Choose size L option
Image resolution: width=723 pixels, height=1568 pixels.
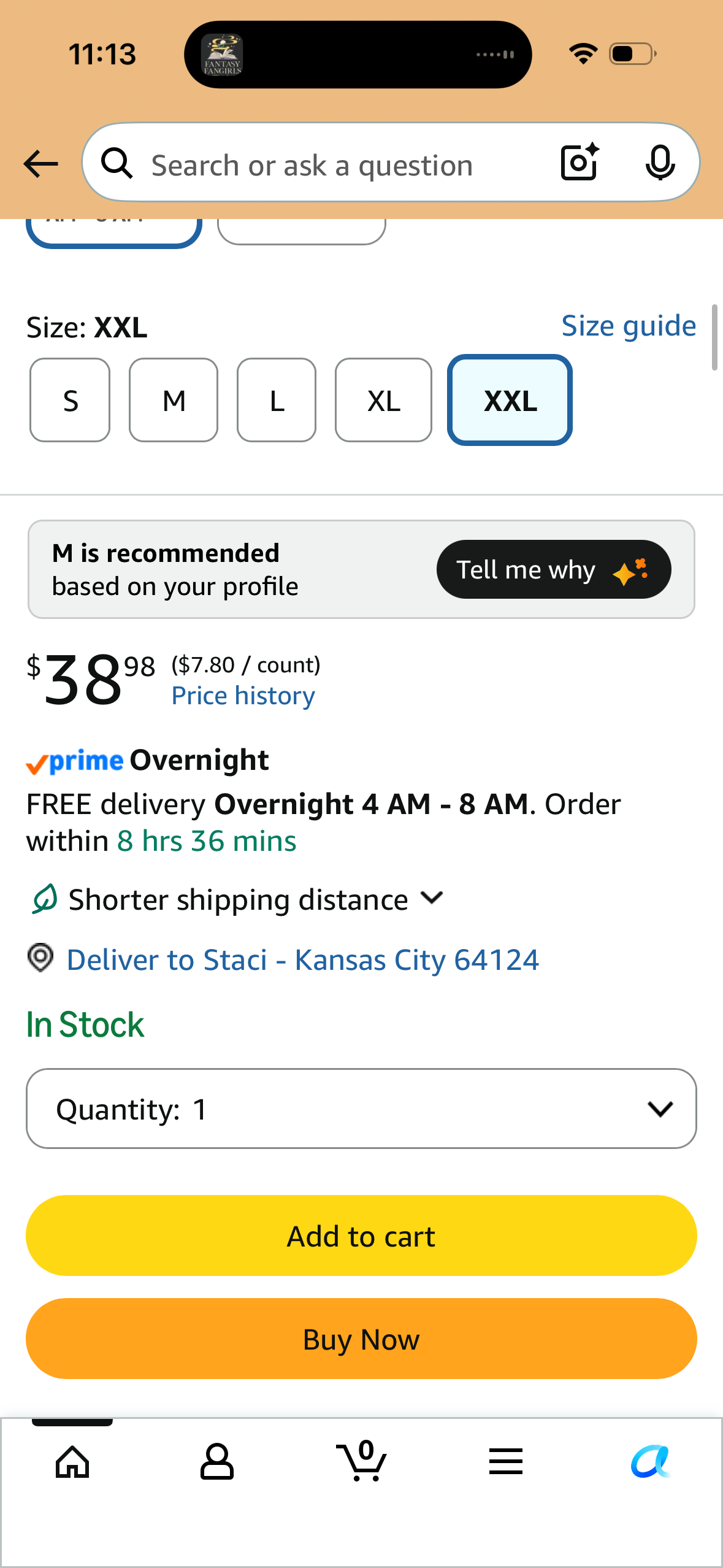click(277, 400)
